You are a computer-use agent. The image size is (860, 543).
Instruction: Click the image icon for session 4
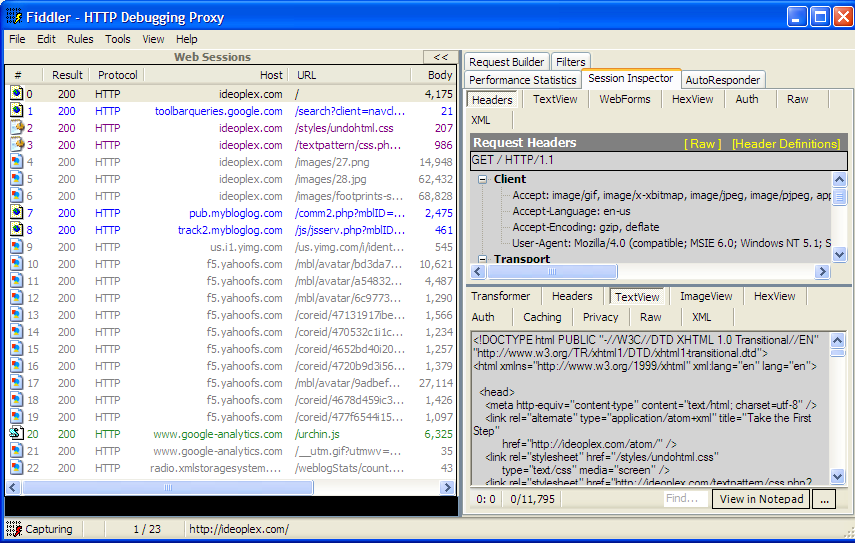(17, 161)
